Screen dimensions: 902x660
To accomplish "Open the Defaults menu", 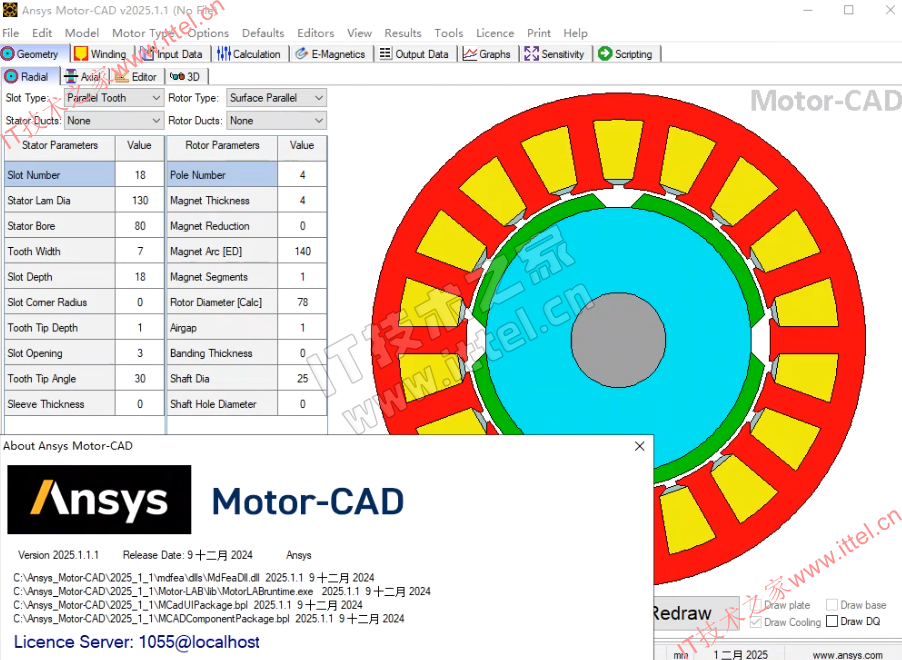I will 263,33.
